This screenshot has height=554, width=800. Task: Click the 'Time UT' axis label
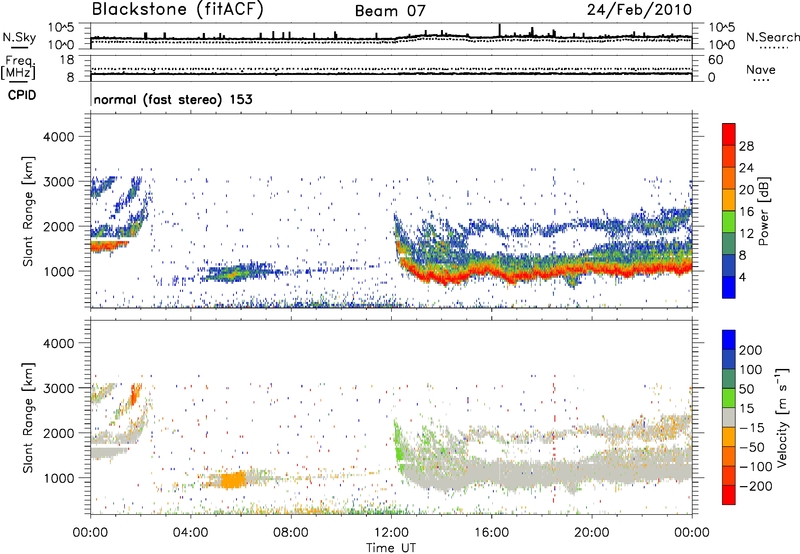391,548
